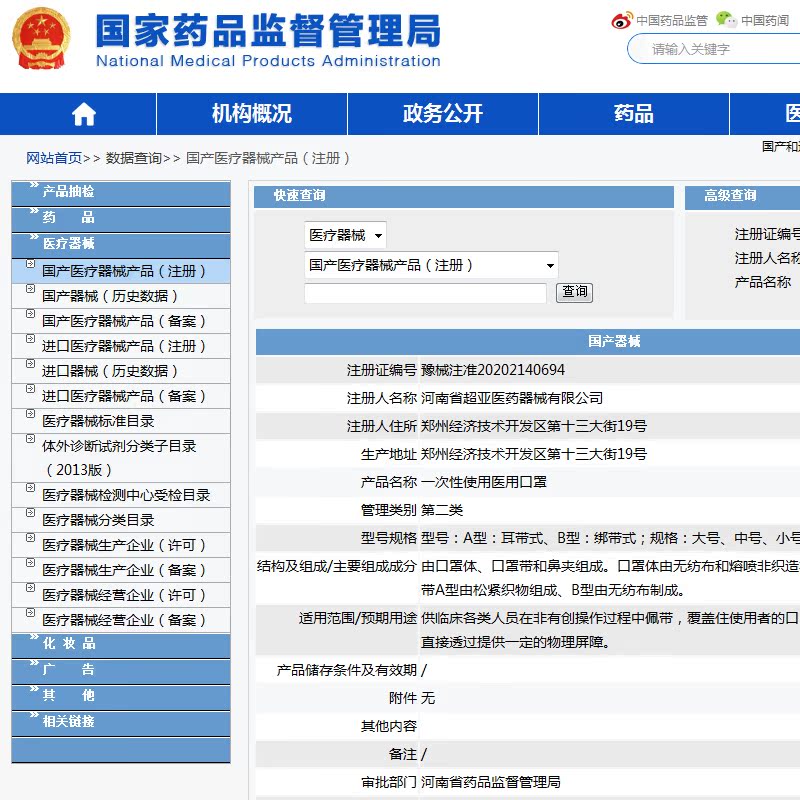Click arrow icon beside 医疗器械生产企业（许可）
The image size is (800, 800).
click(x=31, y=538)
